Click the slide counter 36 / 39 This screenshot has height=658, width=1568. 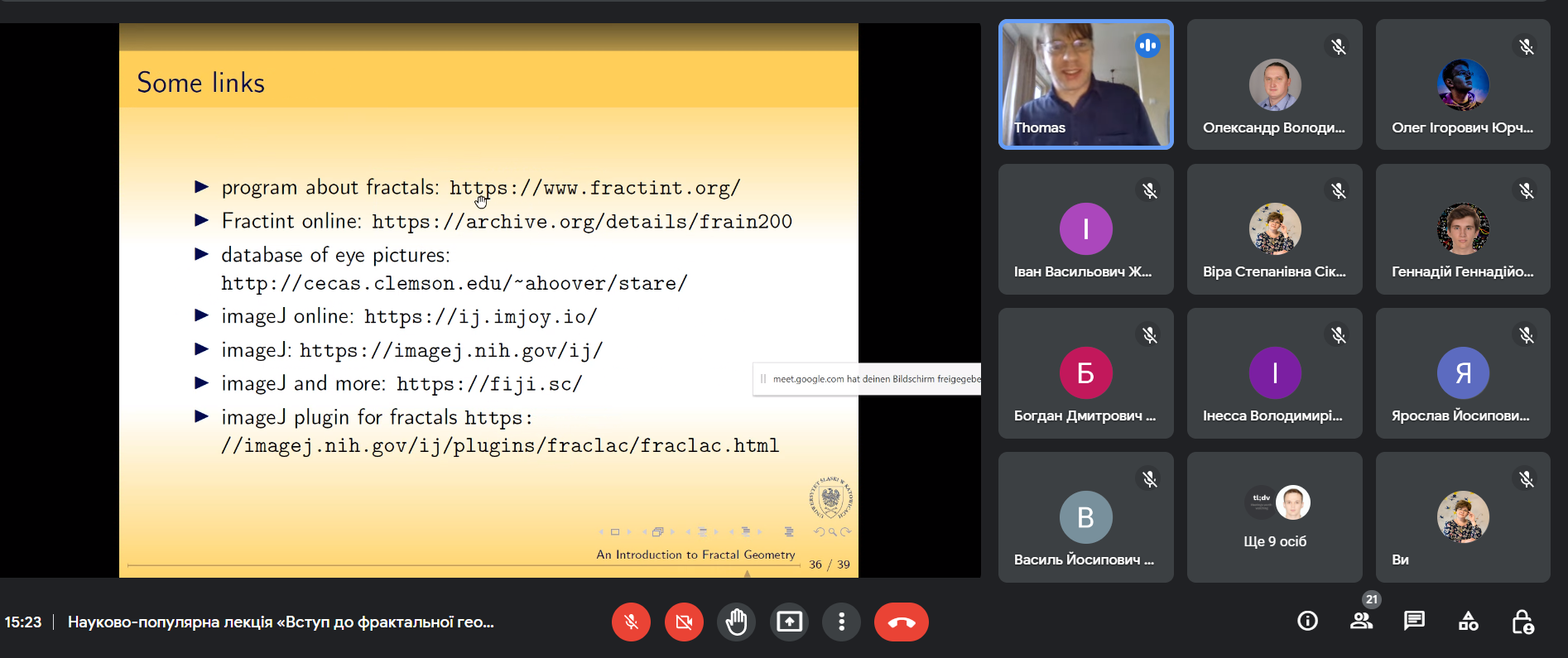829,564
